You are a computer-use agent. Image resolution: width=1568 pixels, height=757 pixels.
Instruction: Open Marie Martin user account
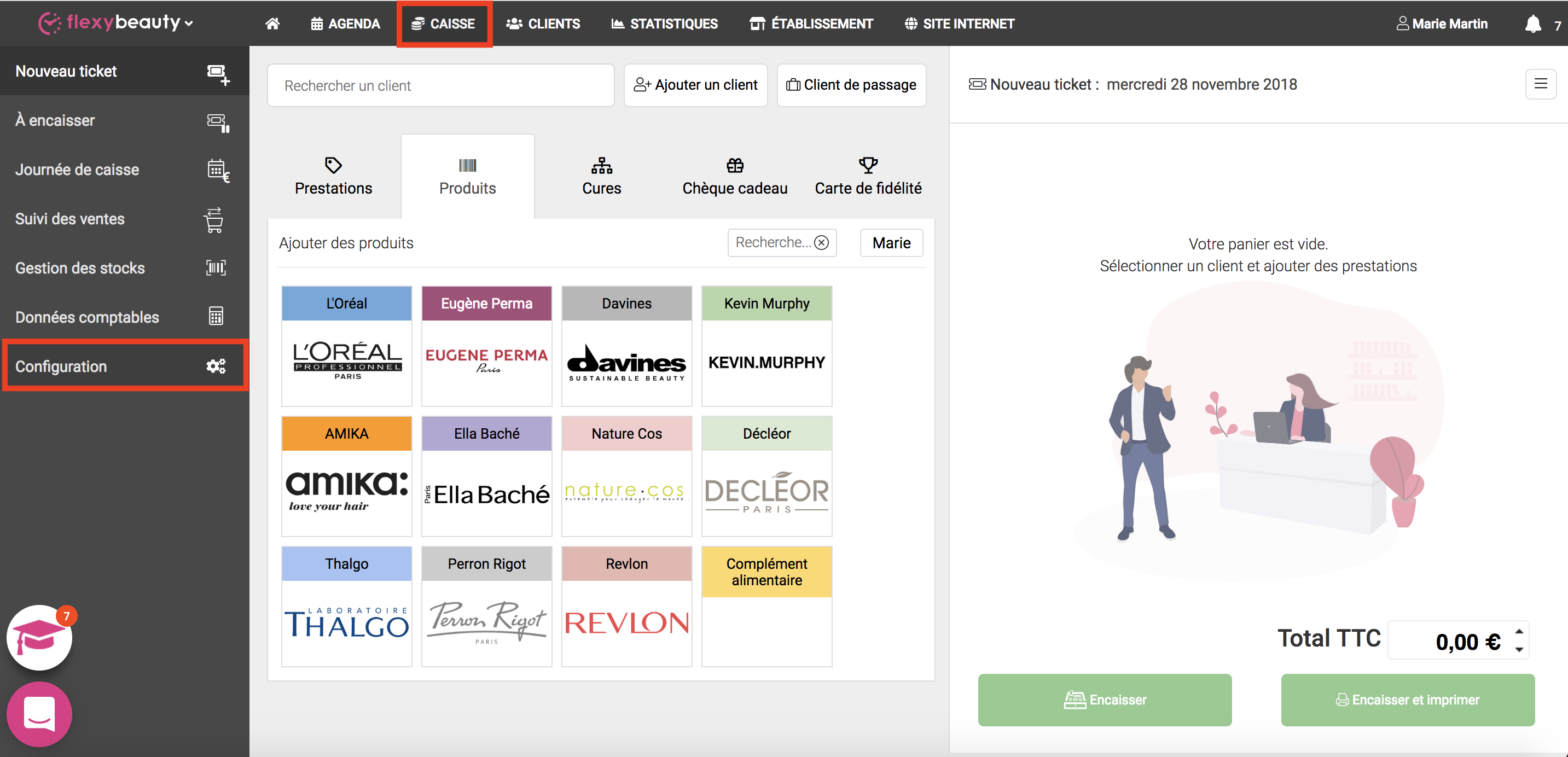point(1442,24)
